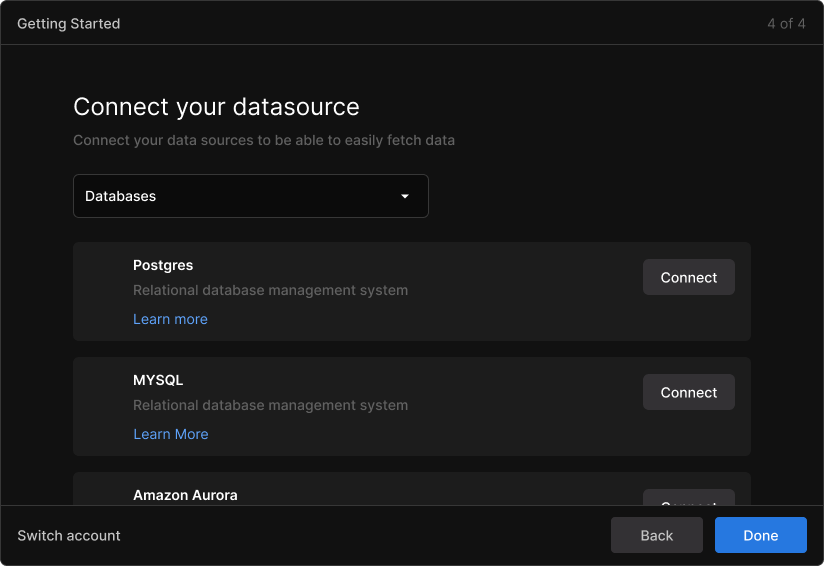Screen dimensions: 824x566
Task: Open Postgres Learn more link
Action: click(x=170, y=319)
